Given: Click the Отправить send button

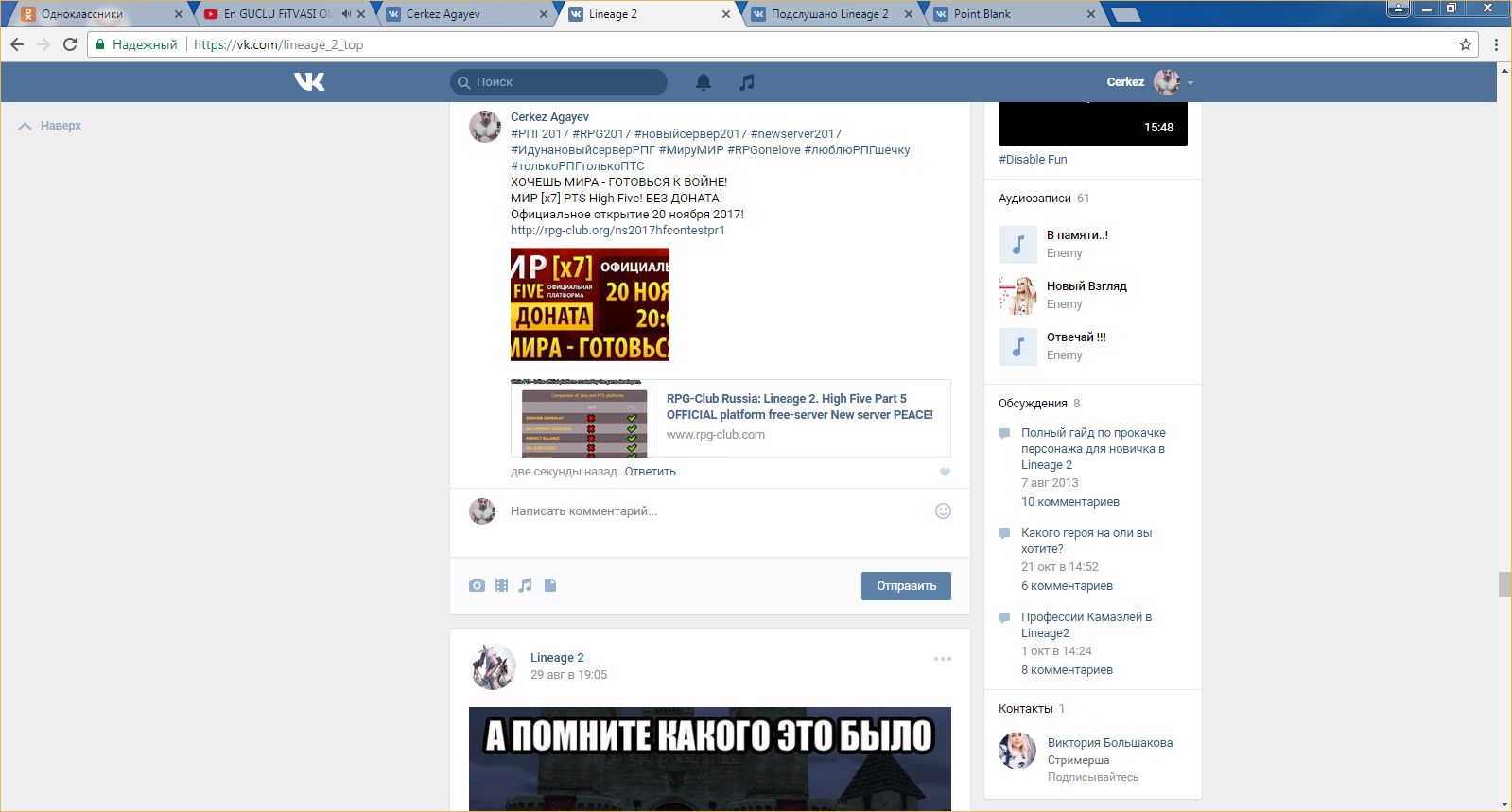Looking at the screenshot, I should point(906,586).
